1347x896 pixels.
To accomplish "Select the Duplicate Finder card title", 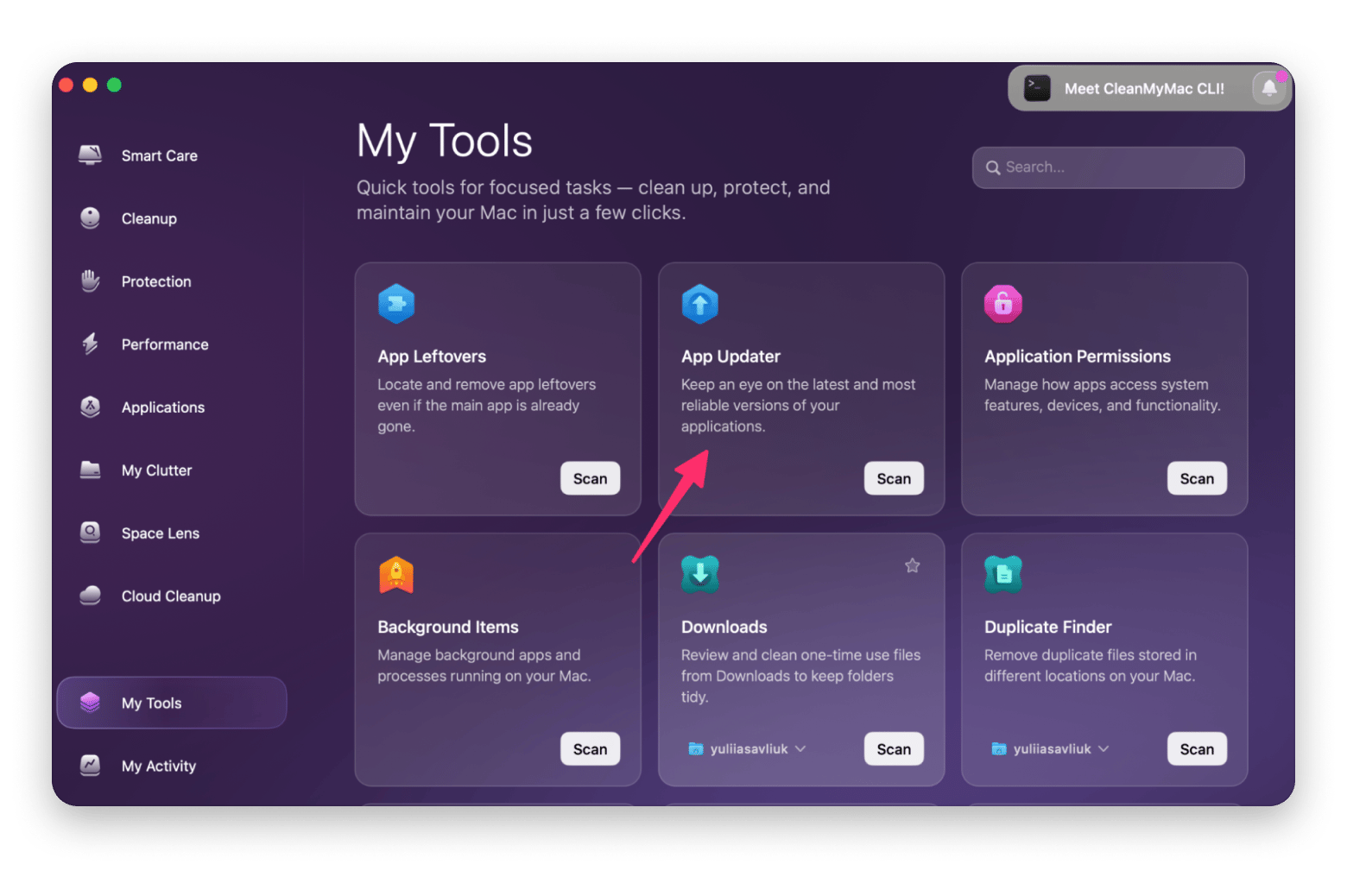I will tap(1048, 627).
